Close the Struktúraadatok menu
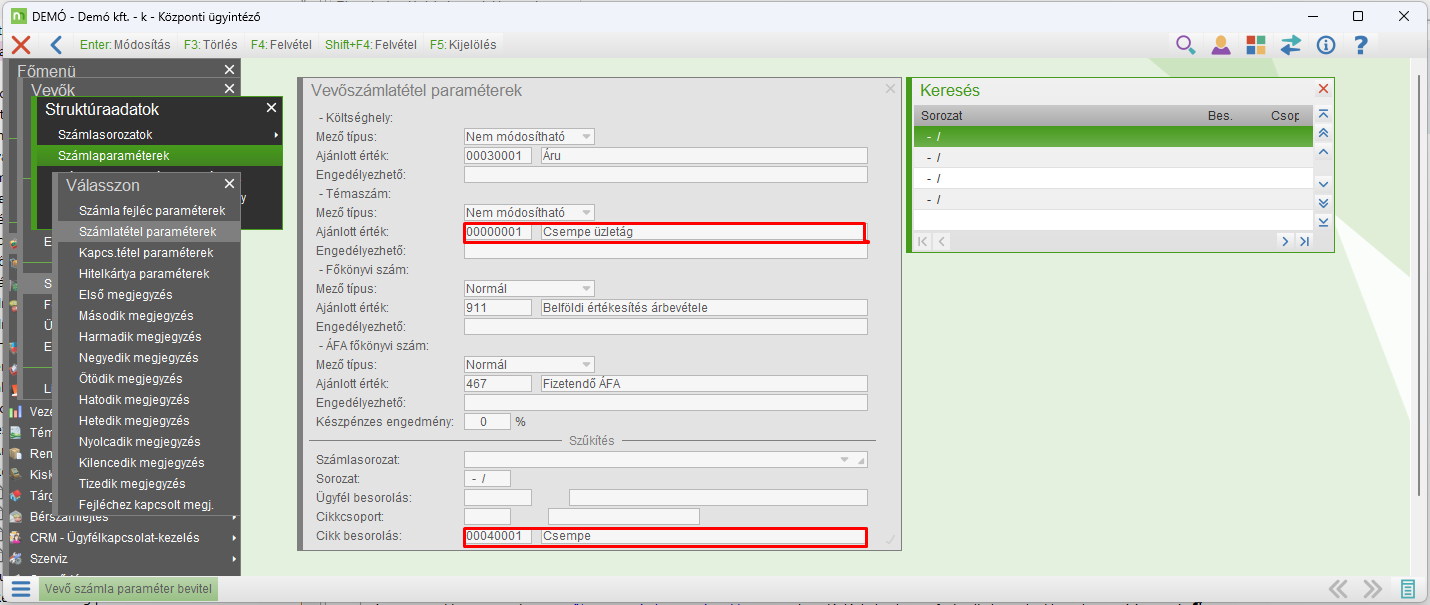 (x=271, y=108)
